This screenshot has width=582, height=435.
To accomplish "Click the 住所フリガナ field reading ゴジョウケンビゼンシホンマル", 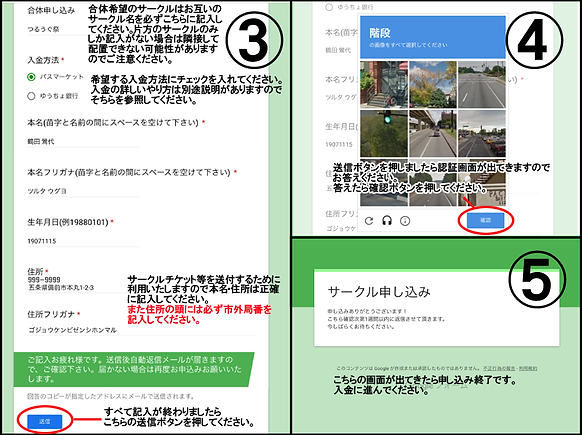I will pyautogui.click(x=141, y=330).
